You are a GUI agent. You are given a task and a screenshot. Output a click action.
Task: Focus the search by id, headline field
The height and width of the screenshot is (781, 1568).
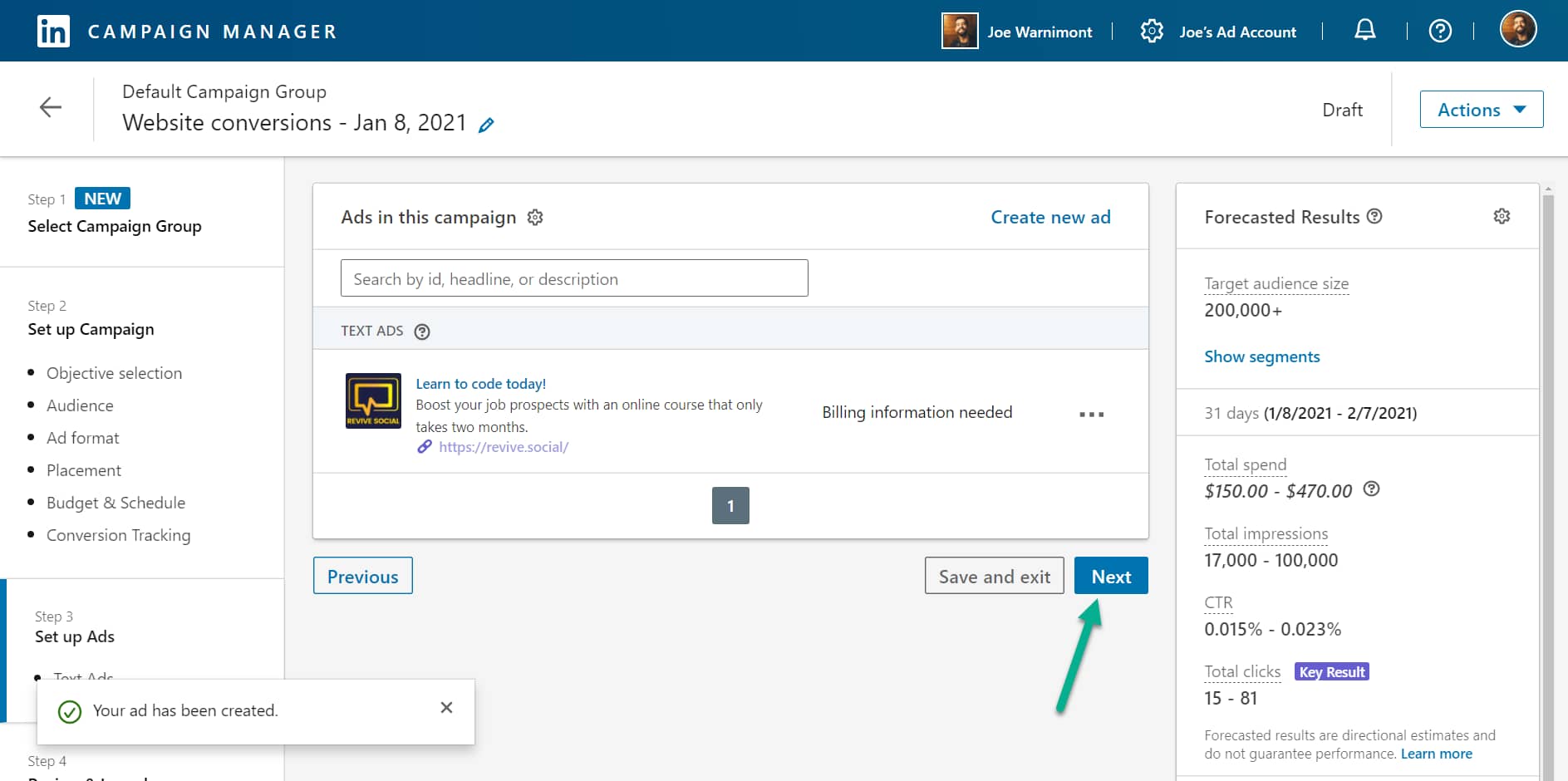[x=574, y=278]
